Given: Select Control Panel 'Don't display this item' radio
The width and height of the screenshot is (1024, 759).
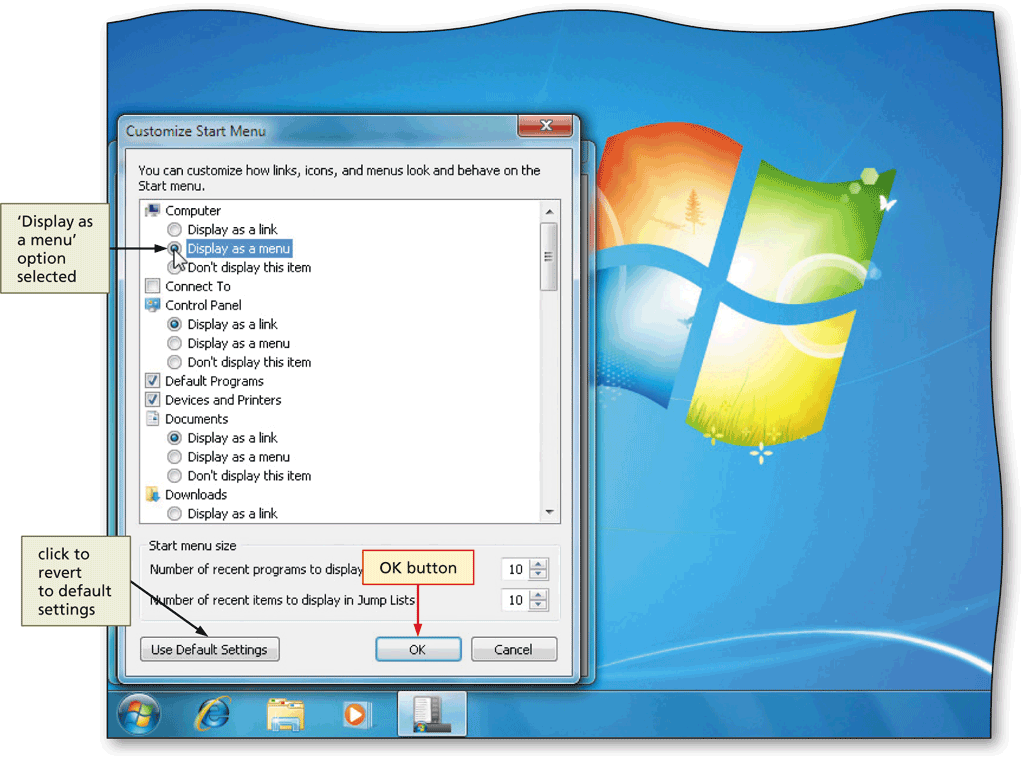Looking at the screenshot, I should [174, 362].
